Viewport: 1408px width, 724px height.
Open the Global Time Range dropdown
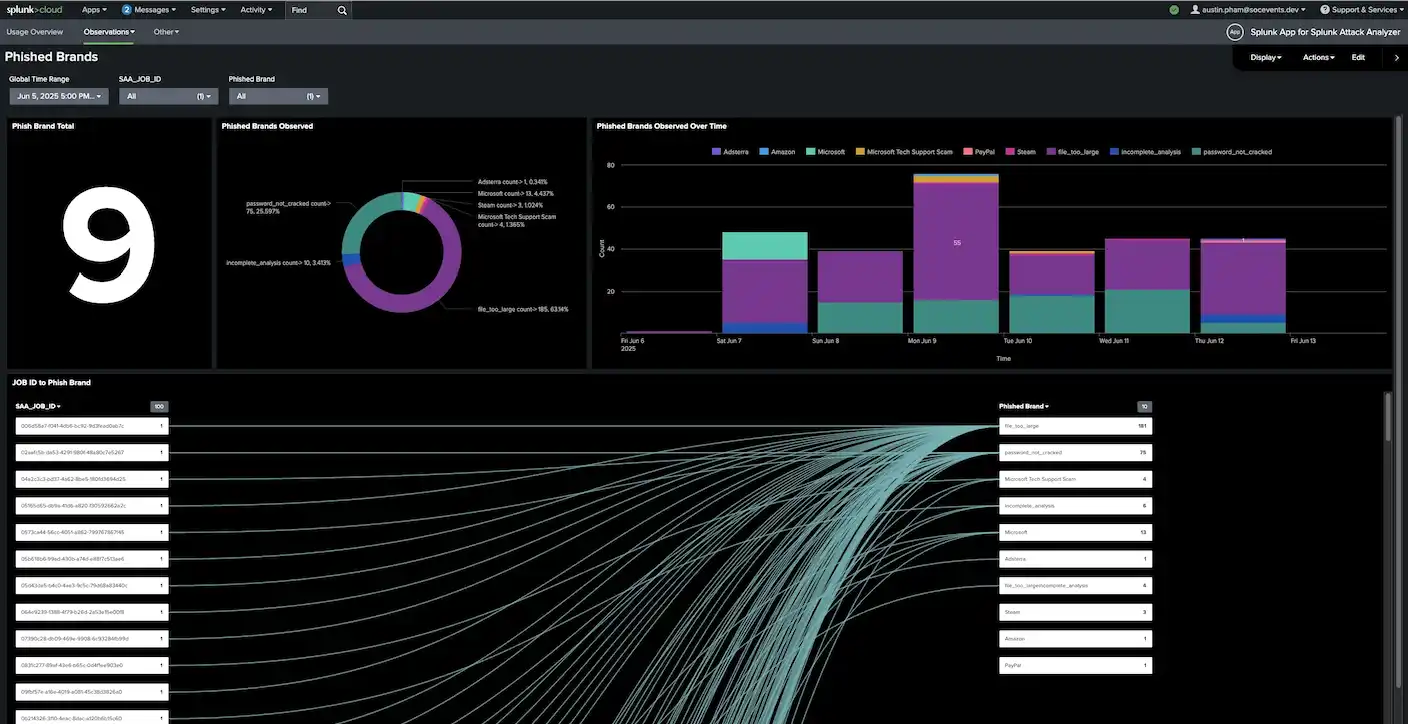58,95
